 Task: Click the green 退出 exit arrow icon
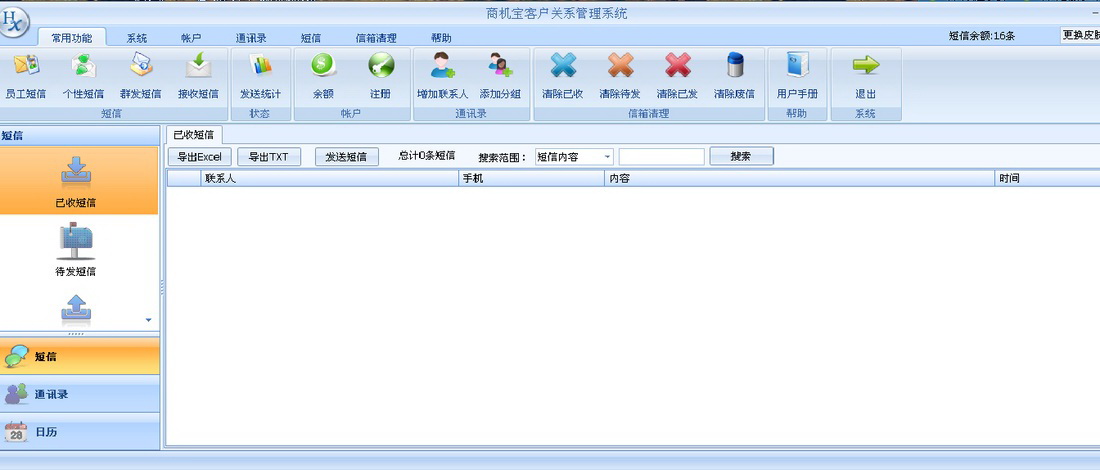[866, 65]
